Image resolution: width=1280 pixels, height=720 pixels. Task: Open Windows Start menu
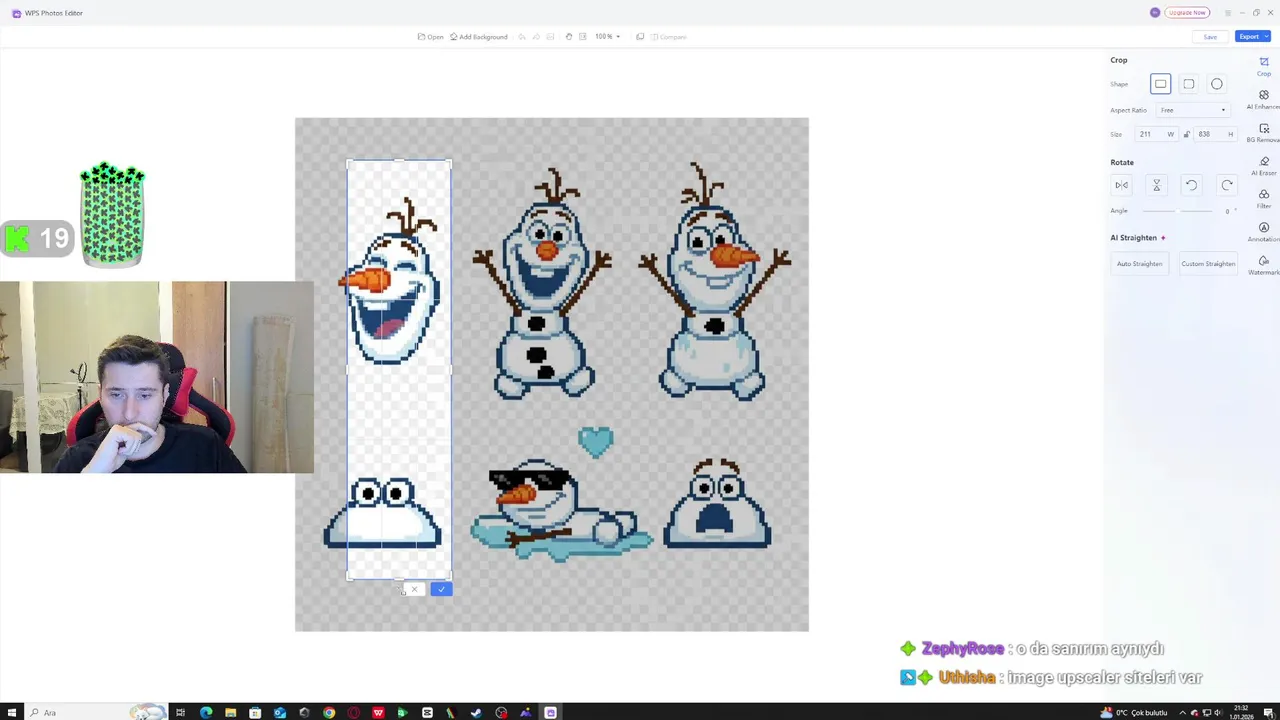[13, 713]
